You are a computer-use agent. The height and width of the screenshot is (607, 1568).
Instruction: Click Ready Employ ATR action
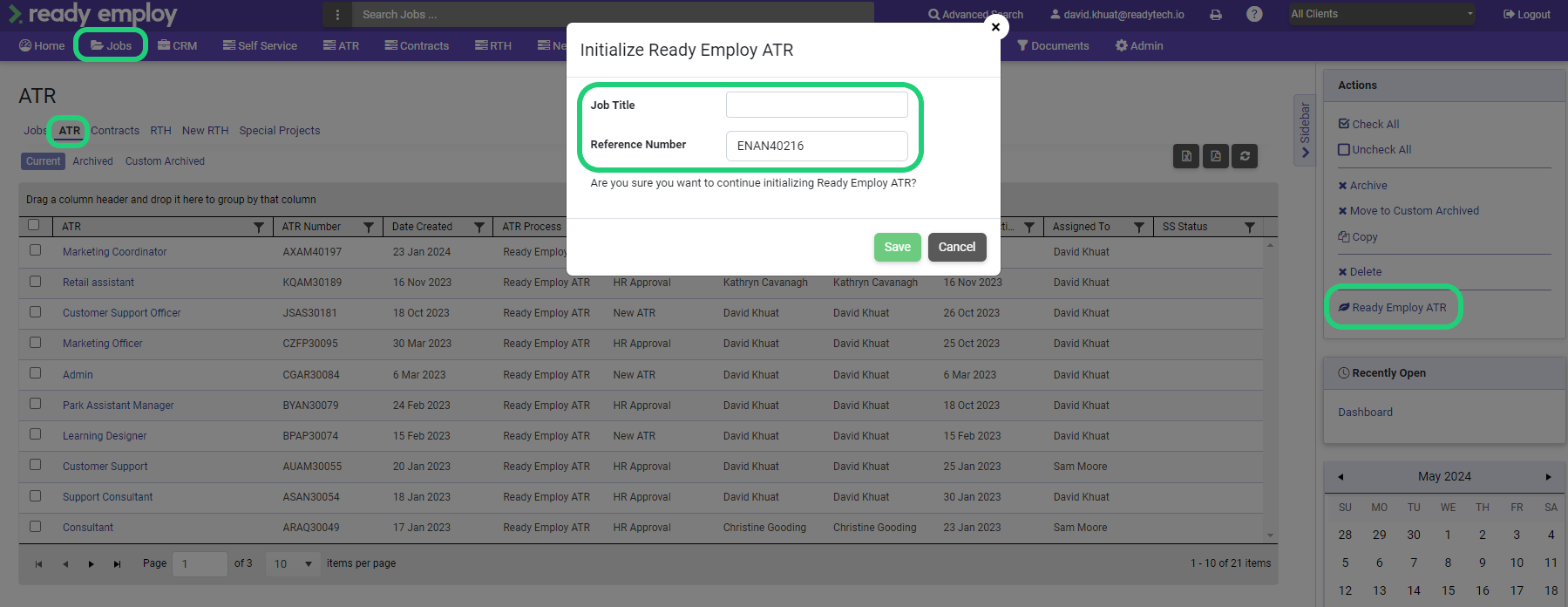click(x=1392, y=307)
